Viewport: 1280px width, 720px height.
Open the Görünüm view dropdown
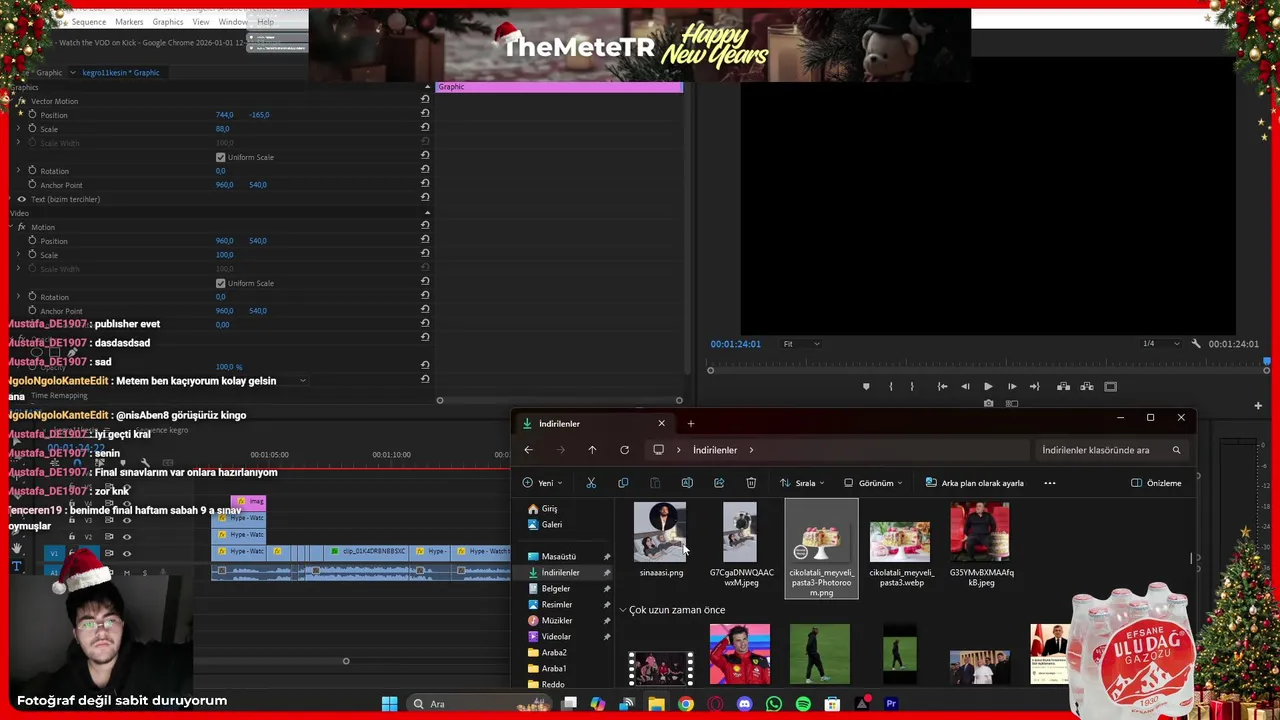click(873, 483)
